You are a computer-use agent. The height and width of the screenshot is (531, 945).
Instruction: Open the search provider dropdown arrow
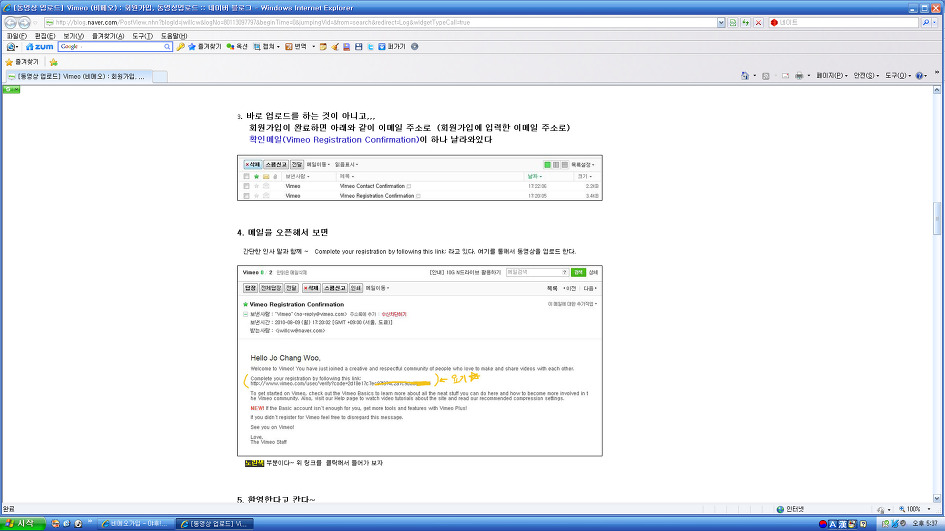click(935, 22)
